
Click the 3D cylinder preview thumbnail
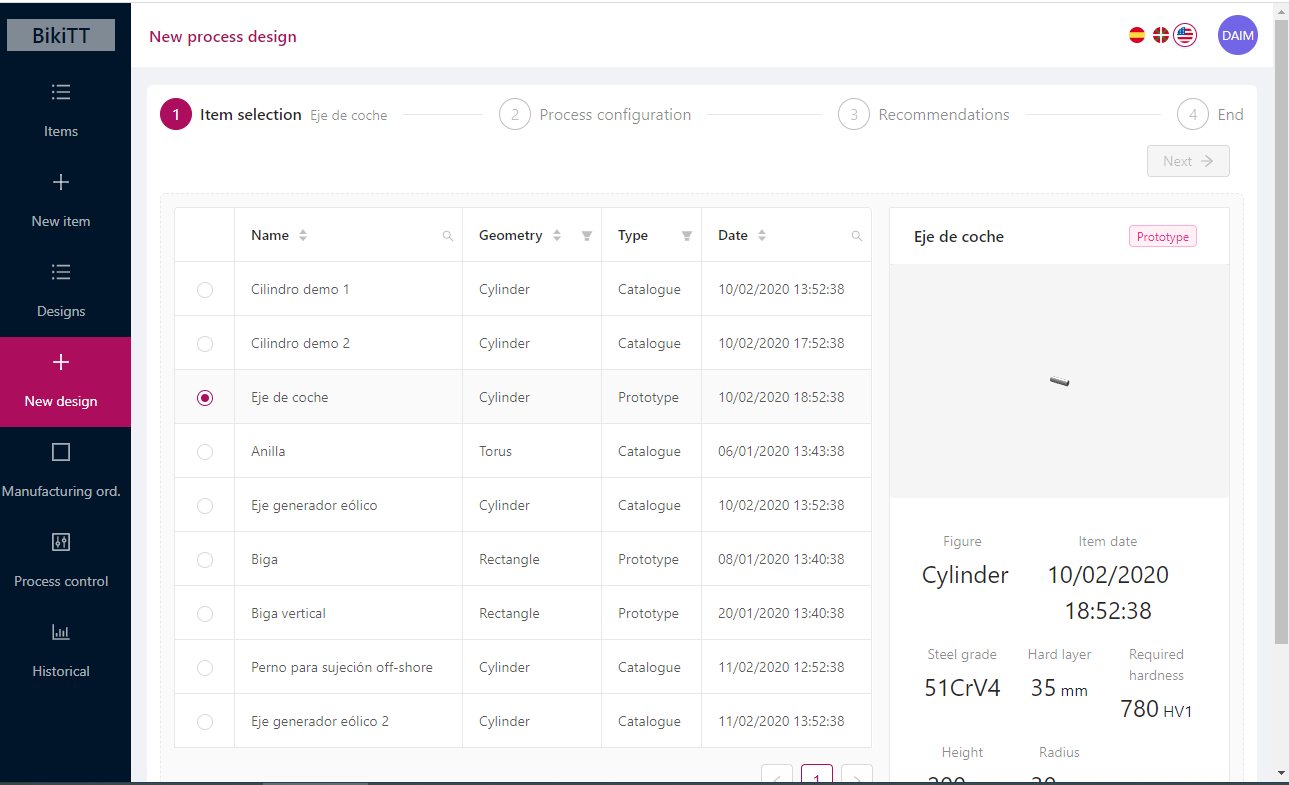[1060, 380]
